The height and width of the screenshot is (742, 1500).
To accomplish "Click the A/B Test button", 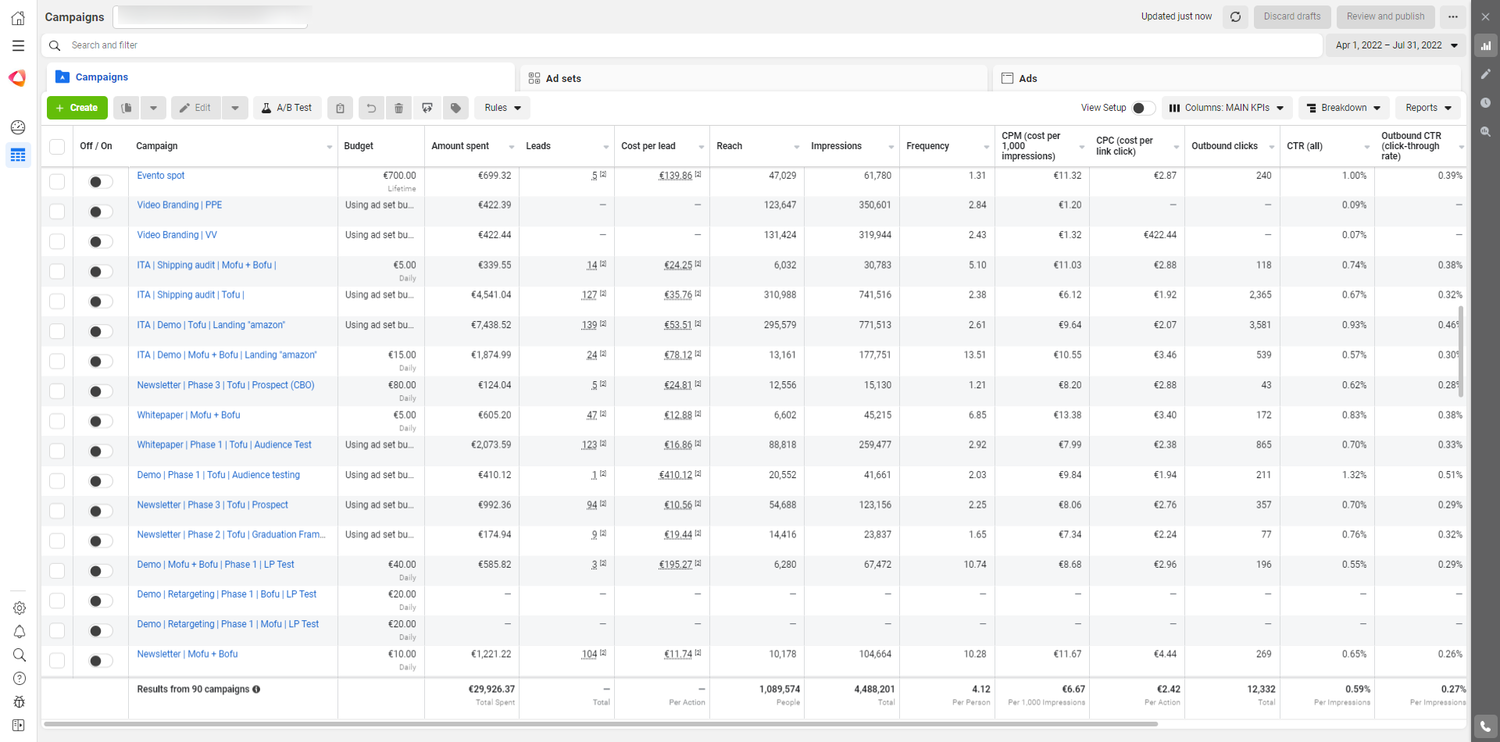I will [x=287, y=108].
